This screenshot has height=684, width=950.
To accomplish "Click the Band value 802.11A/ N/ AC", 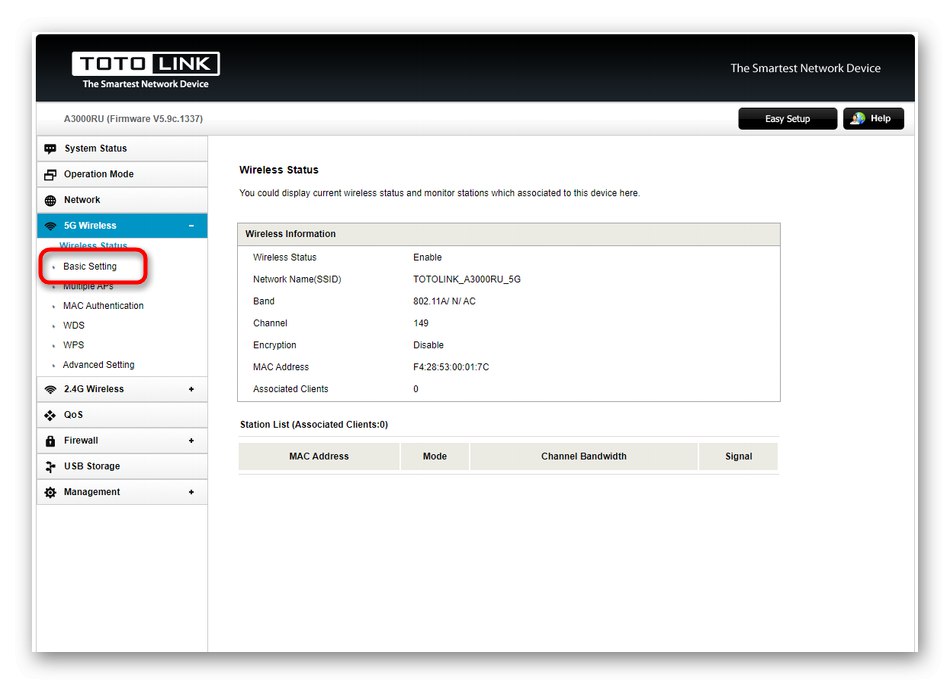I will [445, 301].
